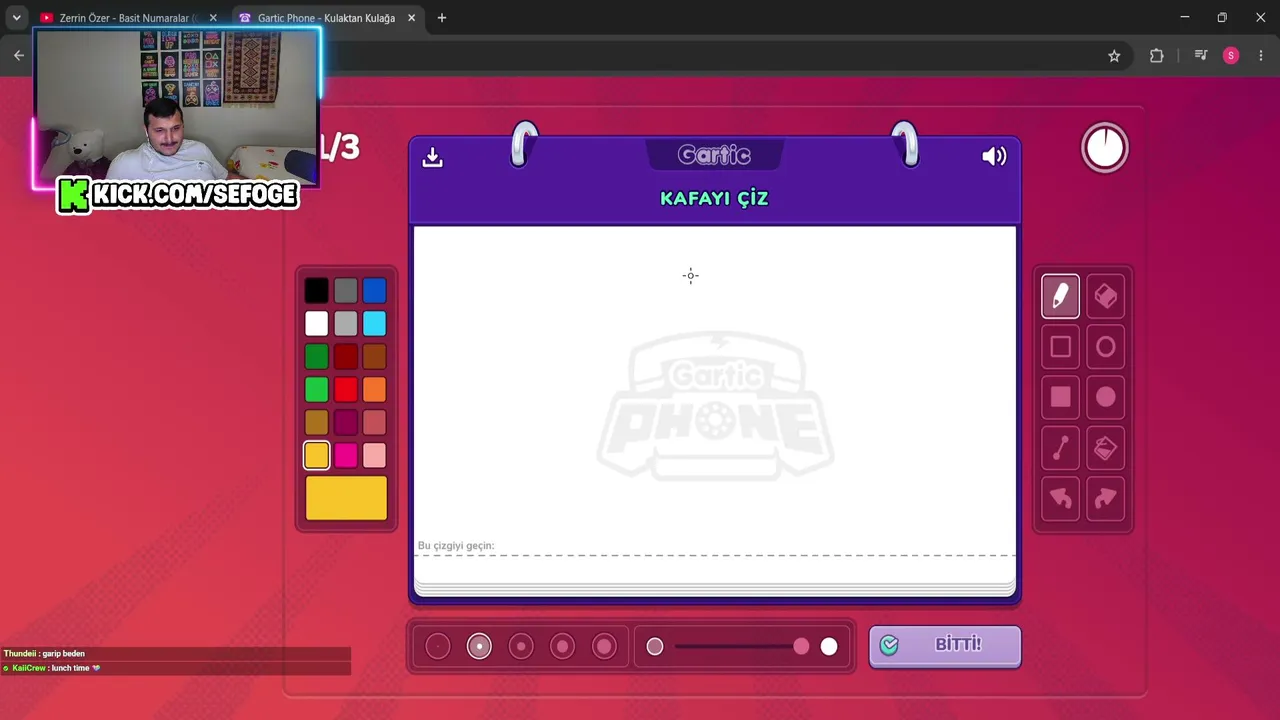Pick the salmon red color swatch
This screenshot has width=1280, height=720.
[374, 423]
